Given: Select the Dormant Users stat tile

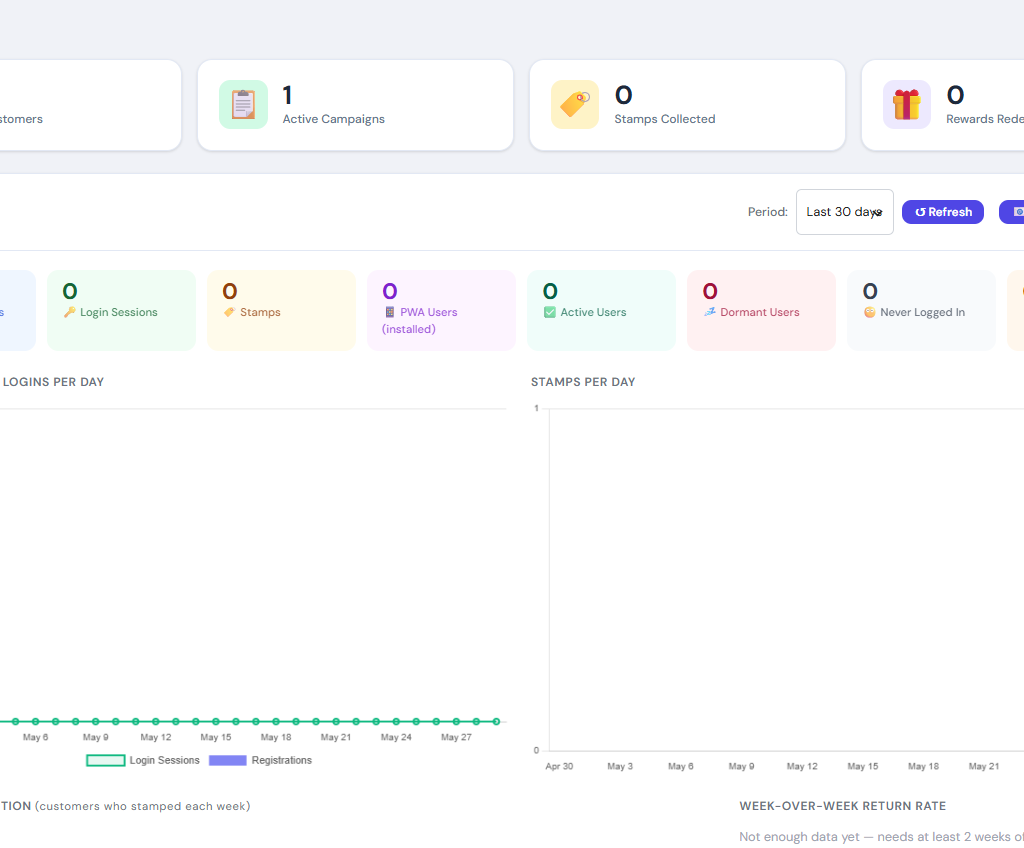Looking at the screenshot, I should click(761, 310).
